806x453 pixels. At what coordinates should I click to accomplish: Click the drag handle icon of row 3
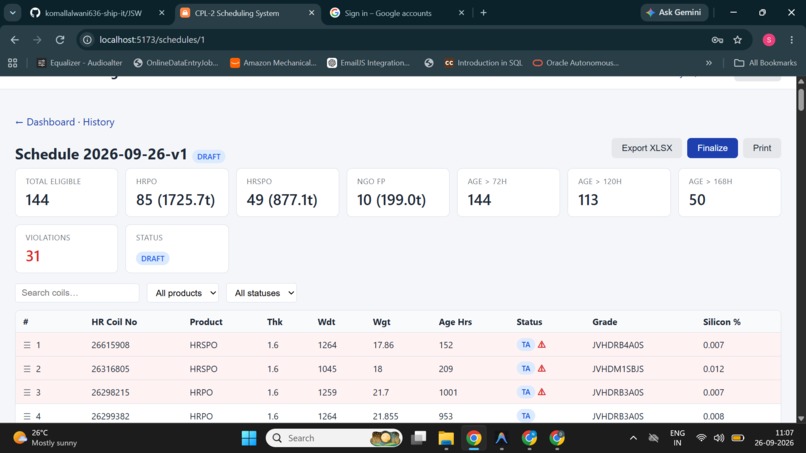(27, 392)
